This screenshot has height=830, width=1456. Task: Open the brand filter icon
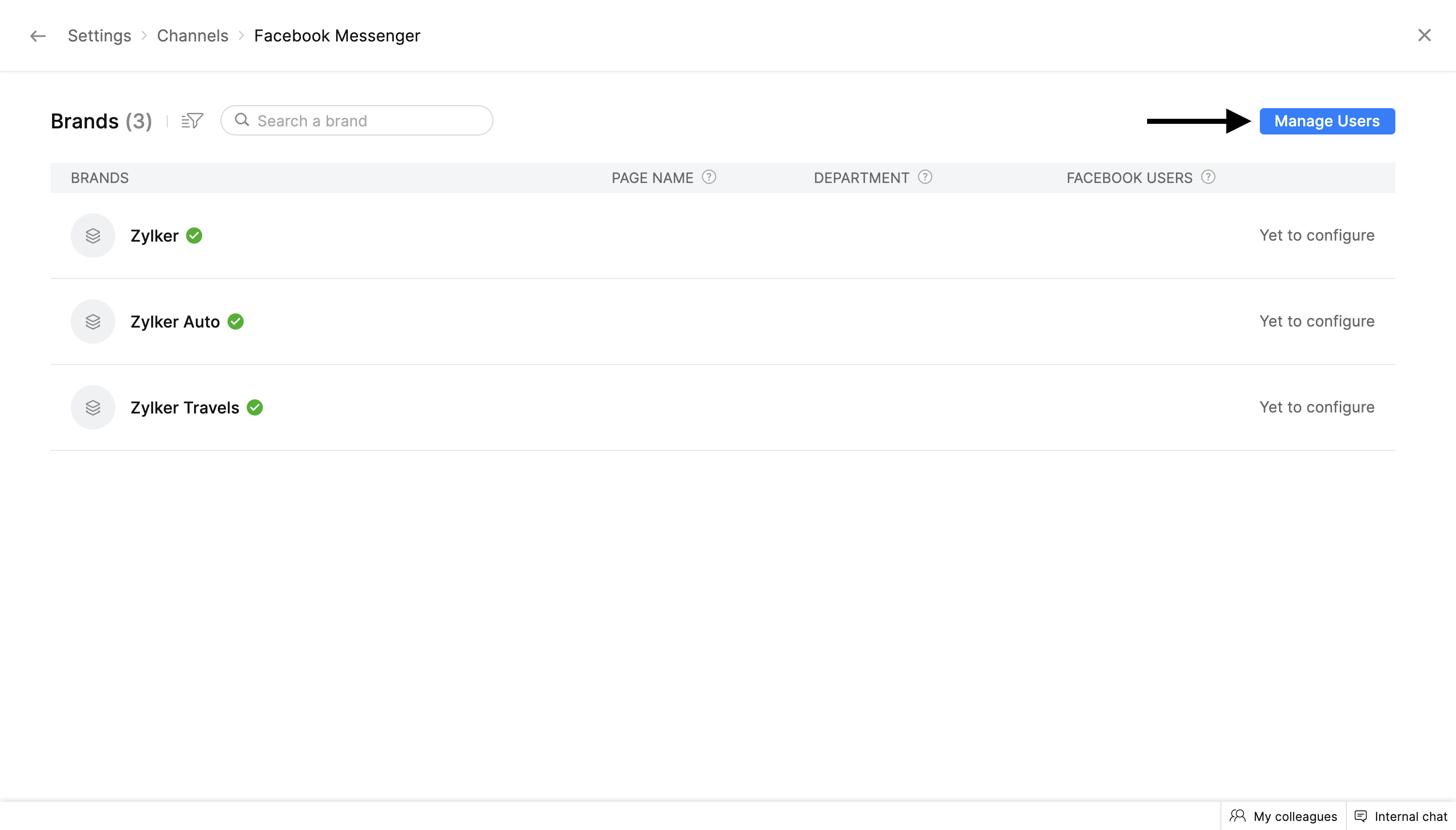point(192,121)
